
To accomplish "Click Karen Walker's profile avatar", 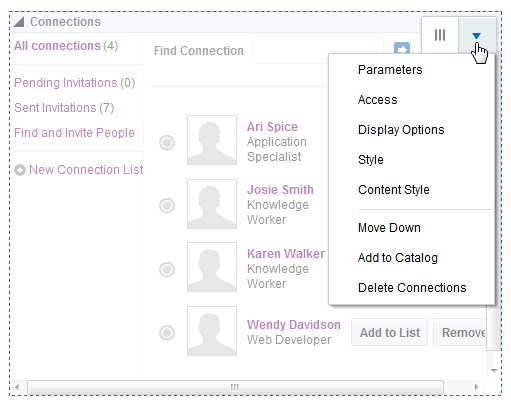I will (212, 267).
